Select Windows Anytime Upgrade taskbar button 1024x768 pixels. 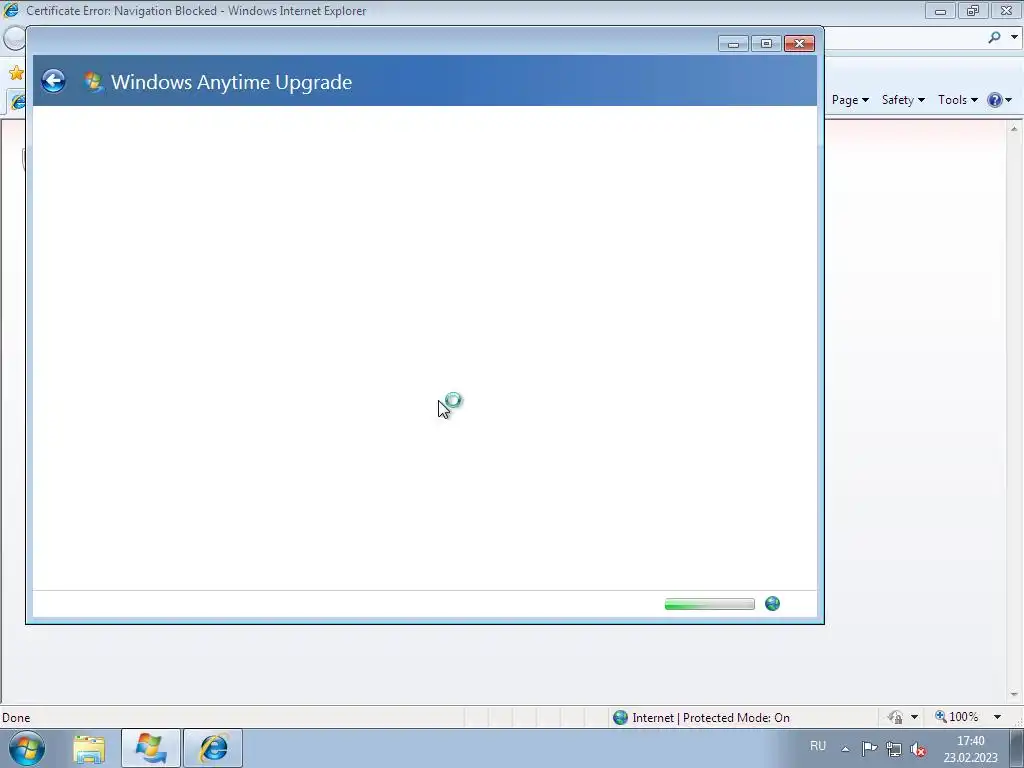151,748
